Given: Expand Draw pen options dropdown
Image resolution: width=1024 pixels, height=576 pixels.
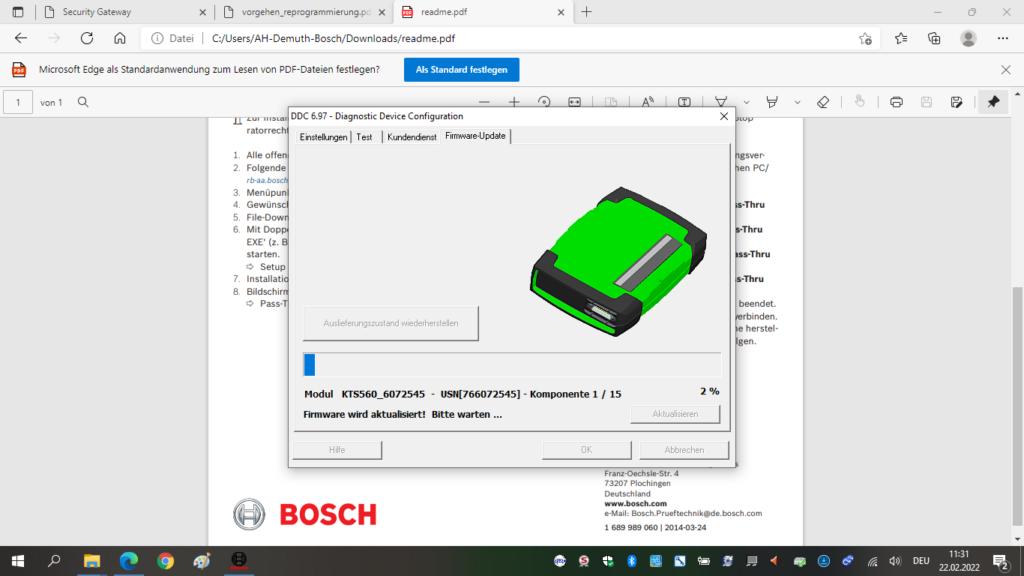Looking at the screenshot, I should [x=746, y=103].
